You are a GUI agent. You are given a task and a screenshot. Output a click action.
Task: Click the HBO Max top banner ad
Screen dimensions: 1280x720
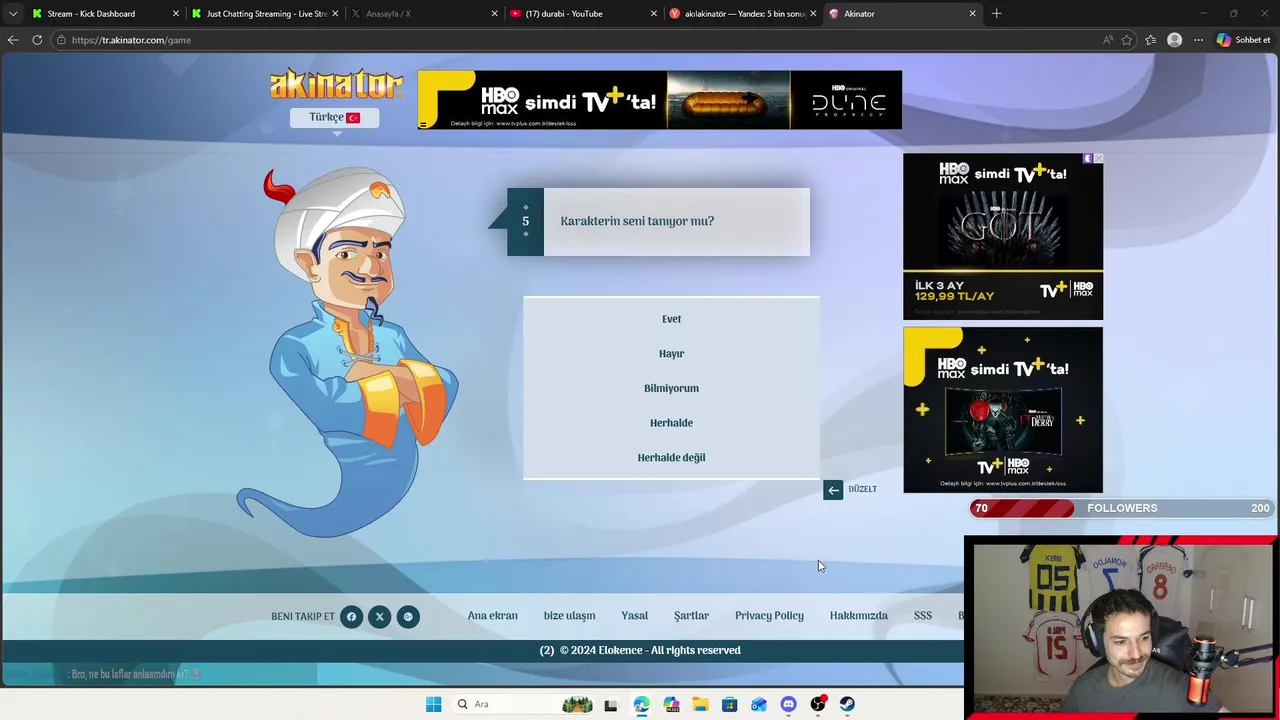click(659, 100)
